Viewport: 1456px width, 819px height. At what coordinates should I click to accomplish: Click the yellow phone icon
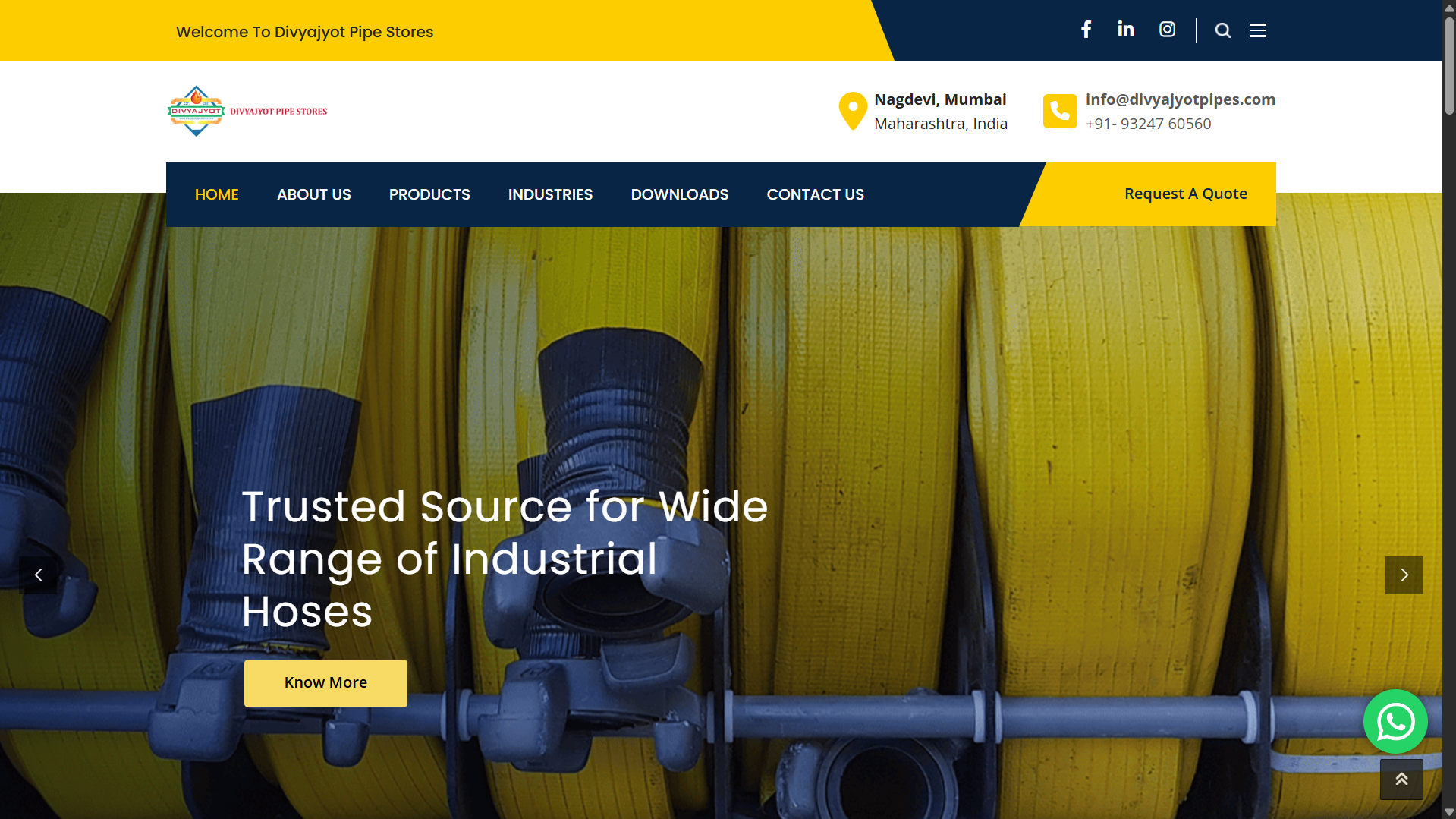(1060, 112)
